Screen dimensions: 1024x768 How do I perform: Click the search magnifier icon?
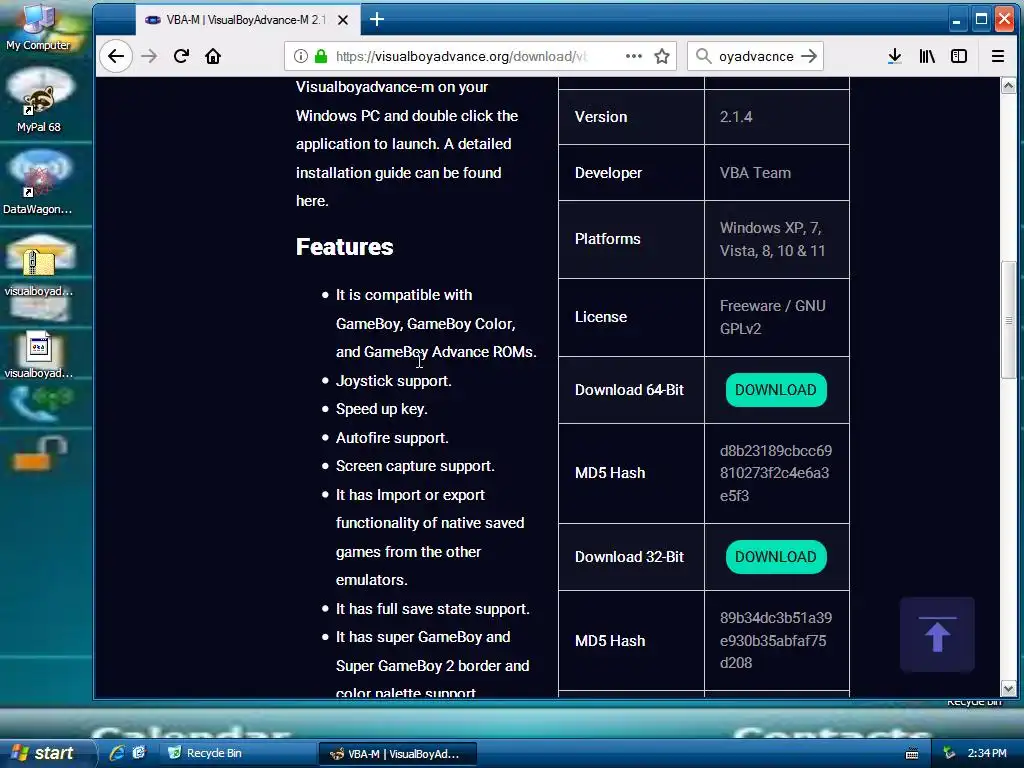[x=703, y=56]
